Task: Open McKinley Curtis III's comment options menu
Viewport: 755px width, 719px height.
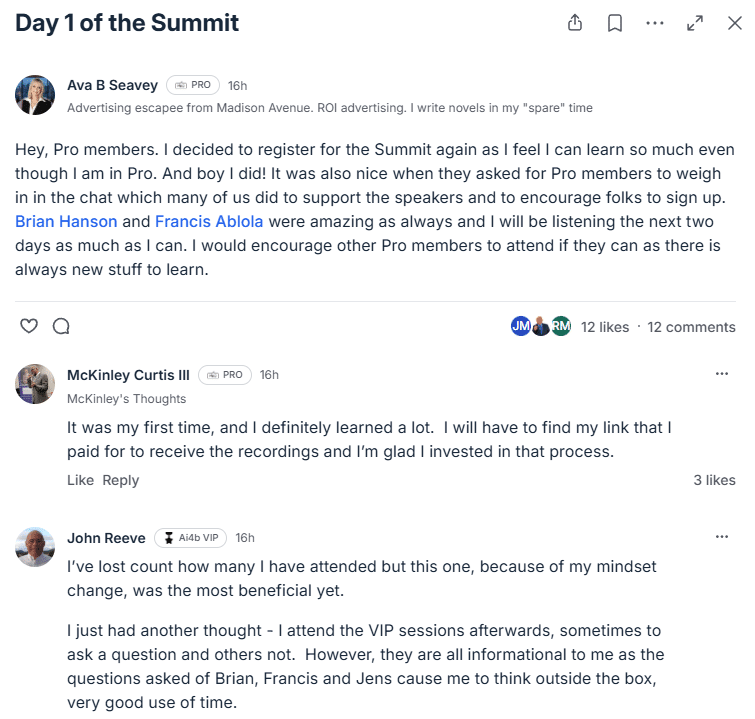Action: point(722,374)
